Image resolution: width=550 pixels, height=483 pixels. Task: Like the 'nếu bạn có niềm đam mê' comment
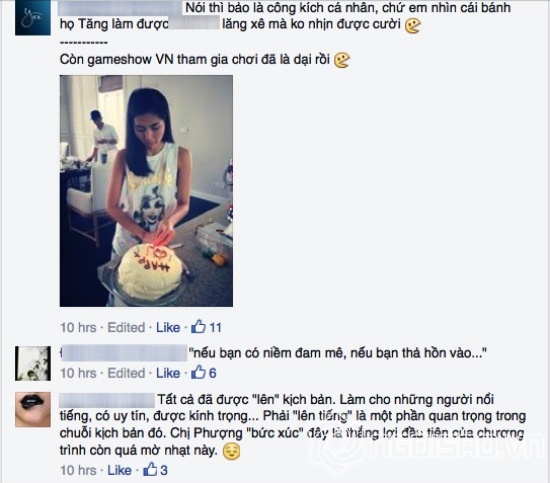click(x=168, y=373)
